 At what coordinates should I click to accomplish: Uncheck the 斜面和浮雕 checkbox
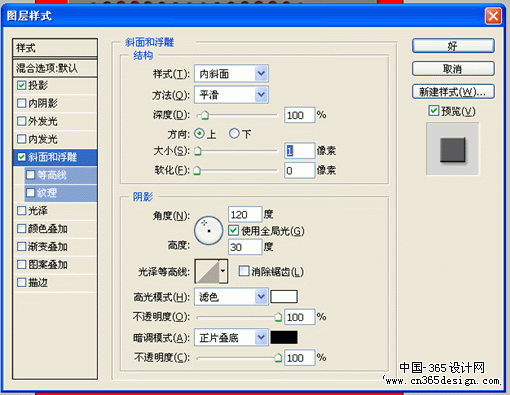[21, 157]
